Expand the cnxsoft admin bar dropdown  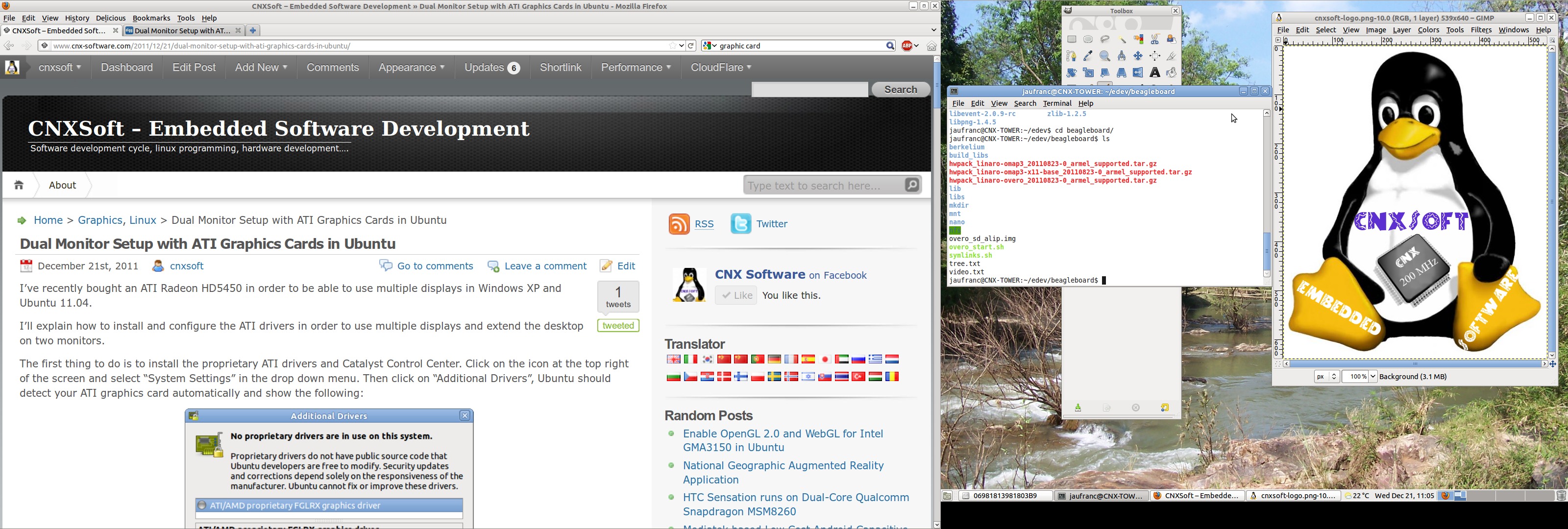pos(60,68)
